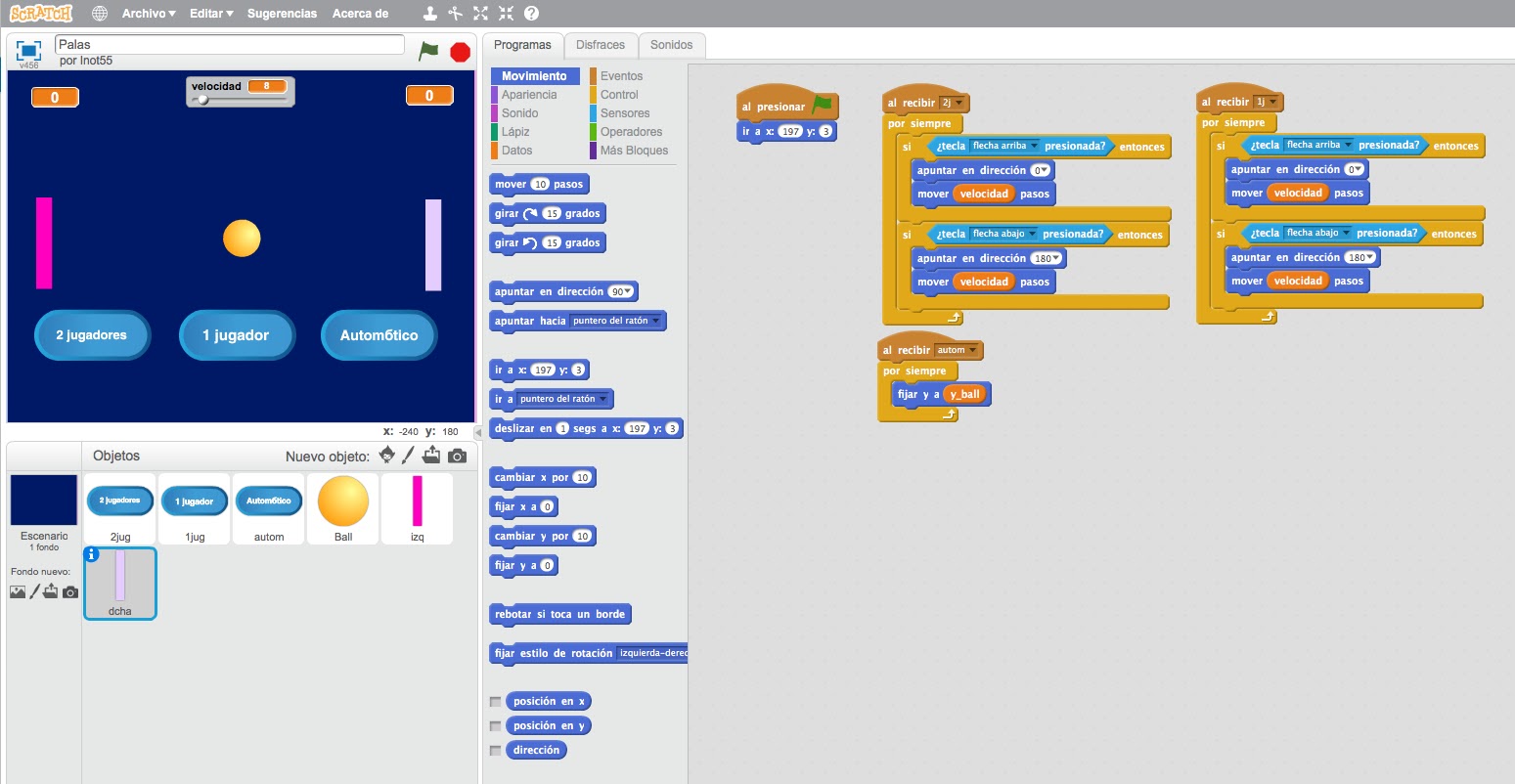This screenshot has height=784, width=1515.
Task: Click the red stop sign icon
Action: click(460, 52)
